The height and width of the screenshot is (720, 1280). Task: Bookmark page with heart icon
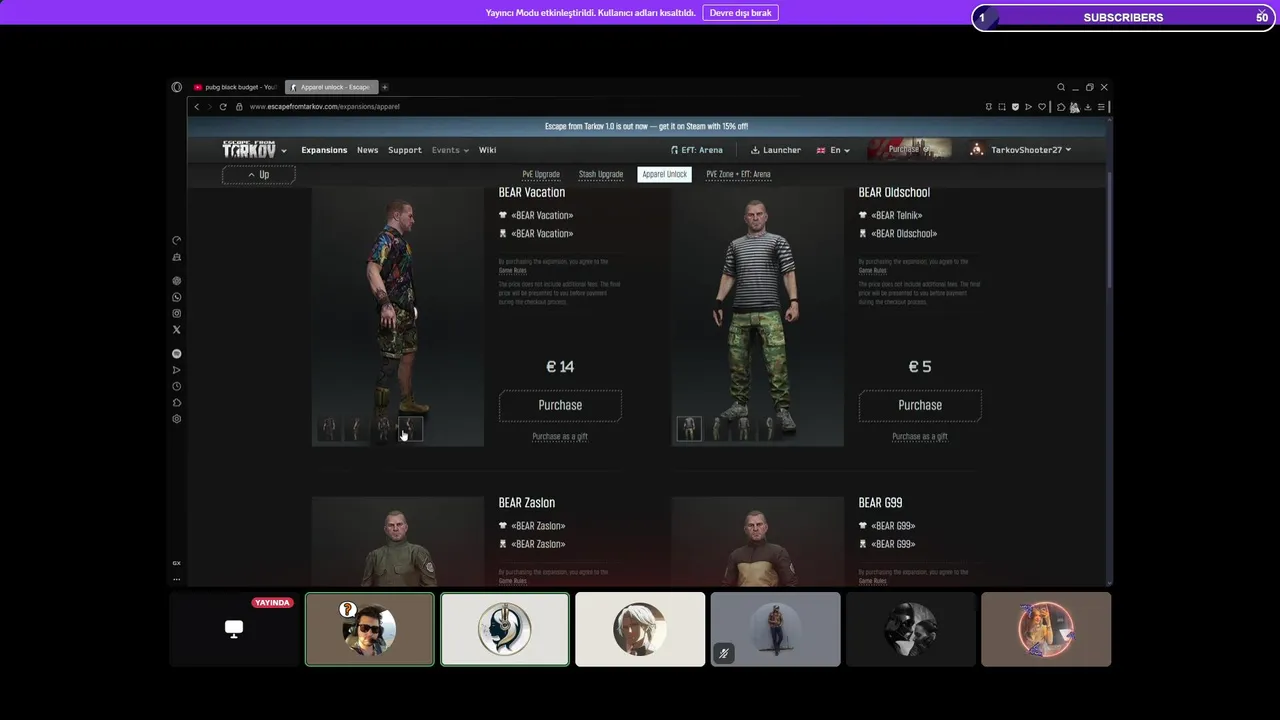tap(1042, 107)
